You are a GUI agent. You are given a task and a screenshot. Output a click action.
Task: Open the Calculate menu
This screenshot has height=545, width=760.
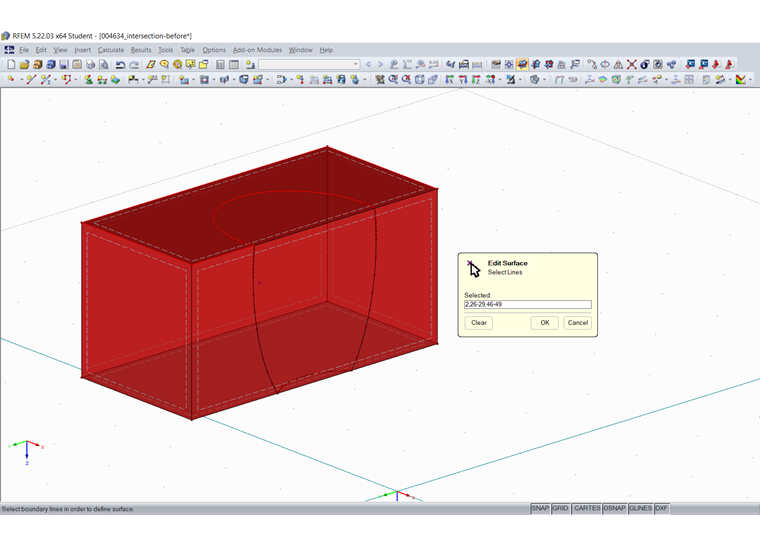pos(111,50)
